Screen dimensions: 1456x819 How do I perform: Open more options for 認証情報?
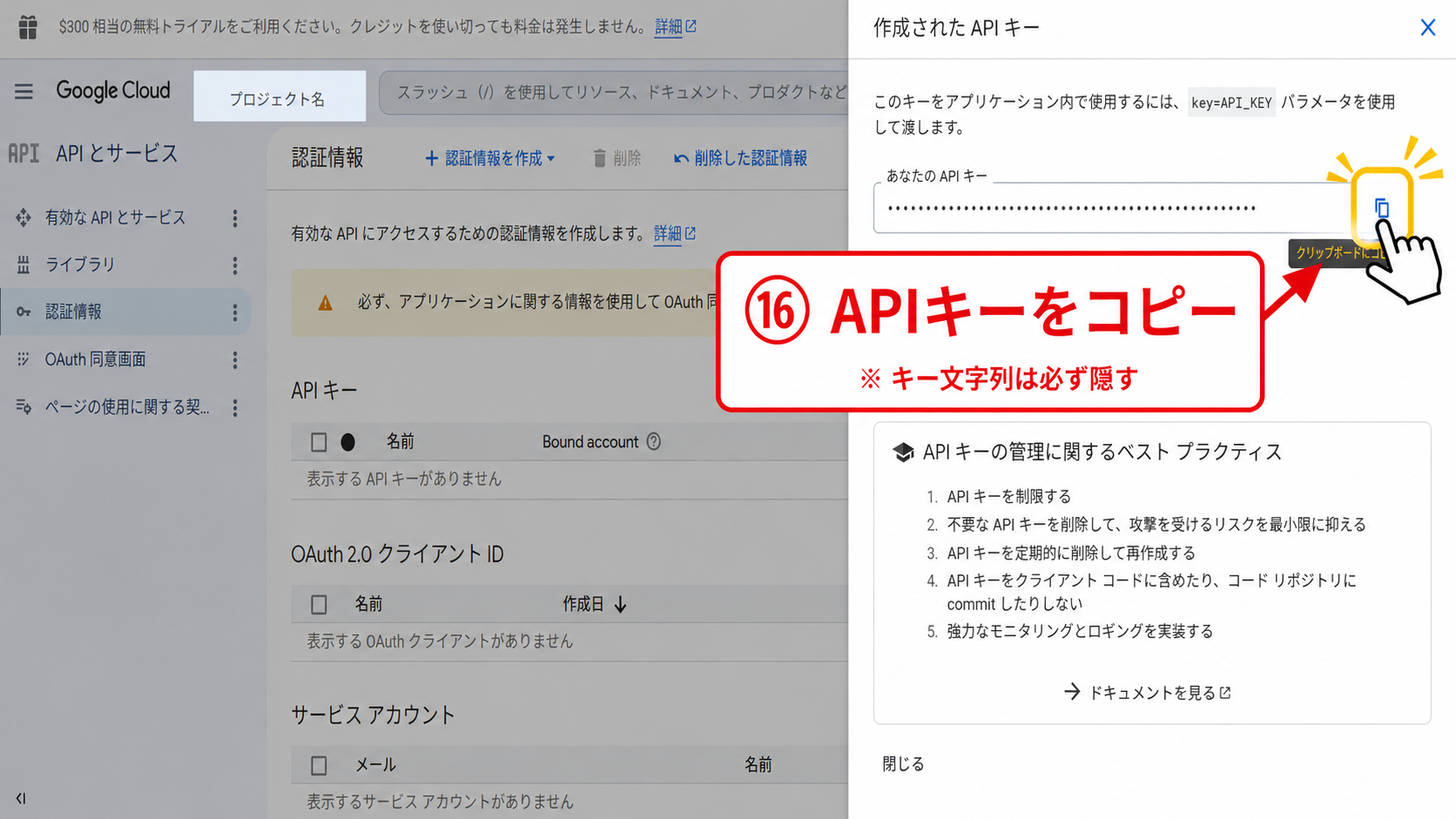234,312
